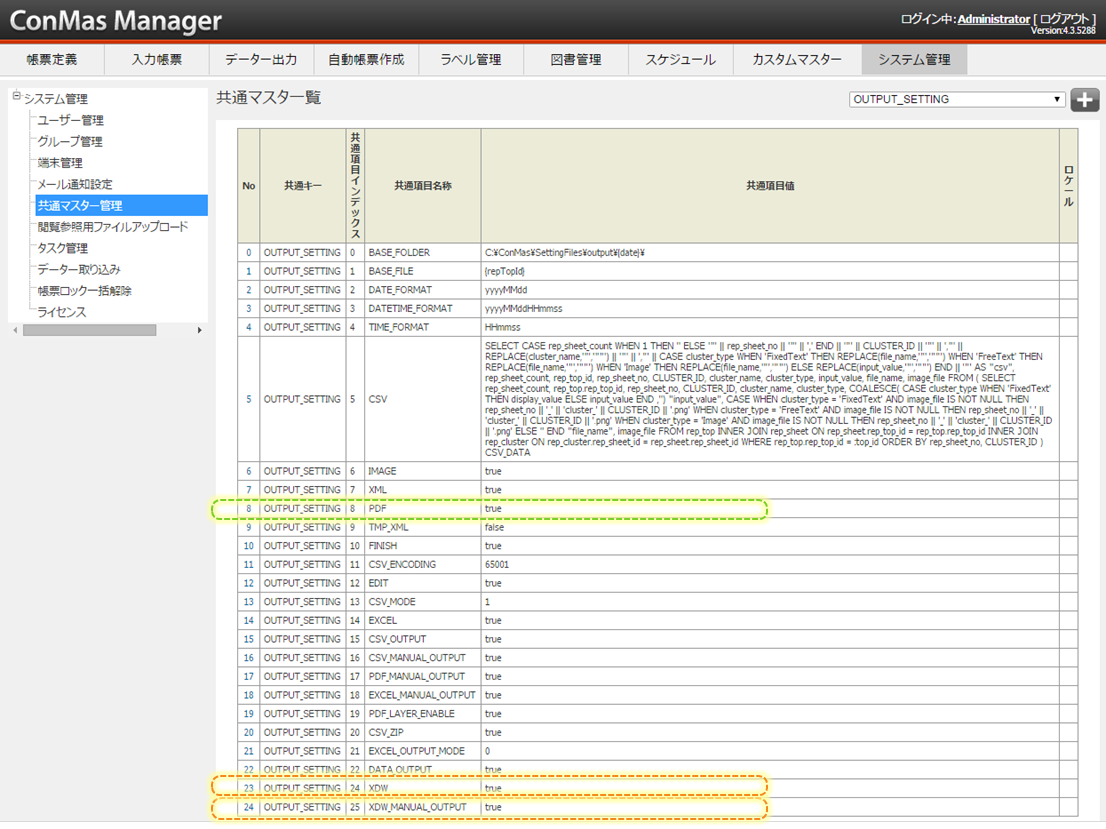Image resolution: width=1106 pixels, height=829 pixels.
Task: Open the データー出力 menu tab
Action: (x=261, y=60)
